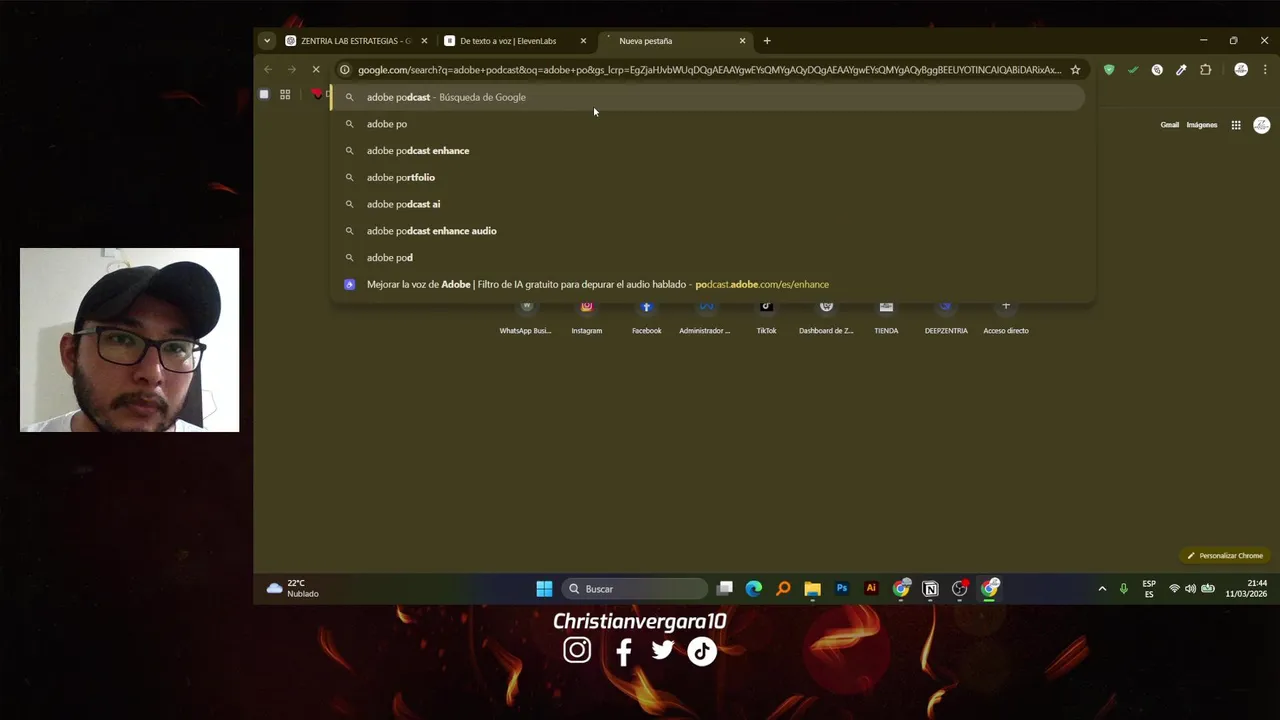Open the TikTok shortcut

click(x=767, y=318)
